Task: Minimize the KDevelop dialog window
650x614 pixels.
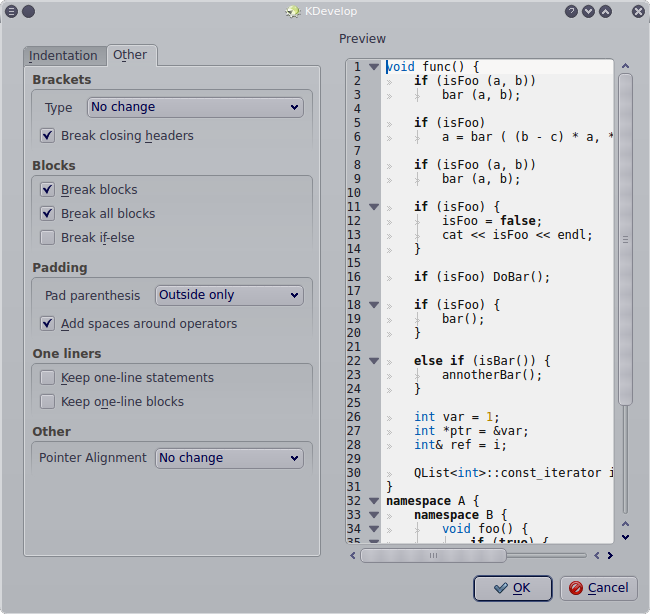Action: click(x=588, y=11)
